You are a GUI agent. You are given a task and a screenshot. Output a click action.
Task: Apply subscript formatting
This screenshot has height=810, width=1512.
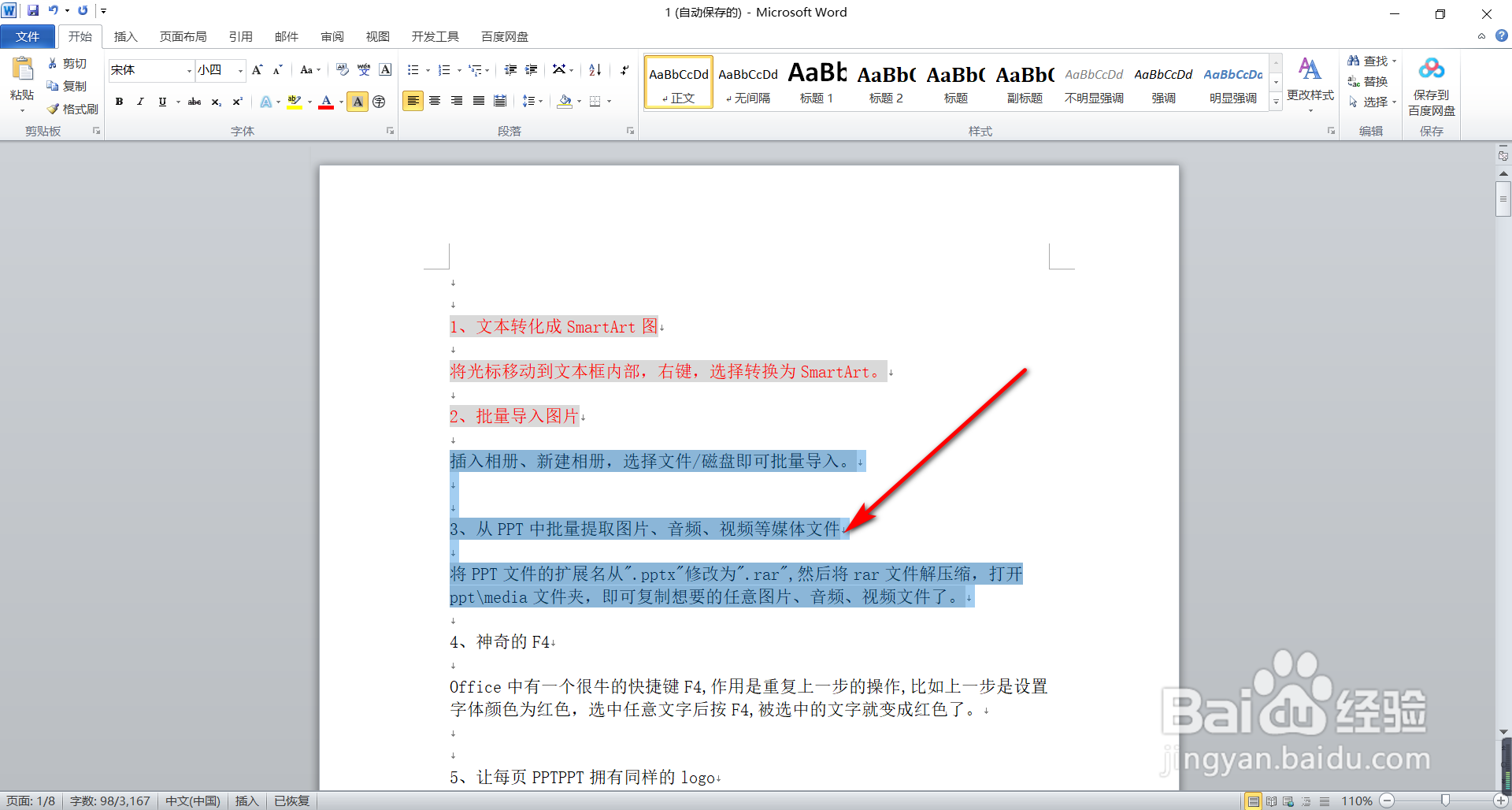(x=216, y=102)
